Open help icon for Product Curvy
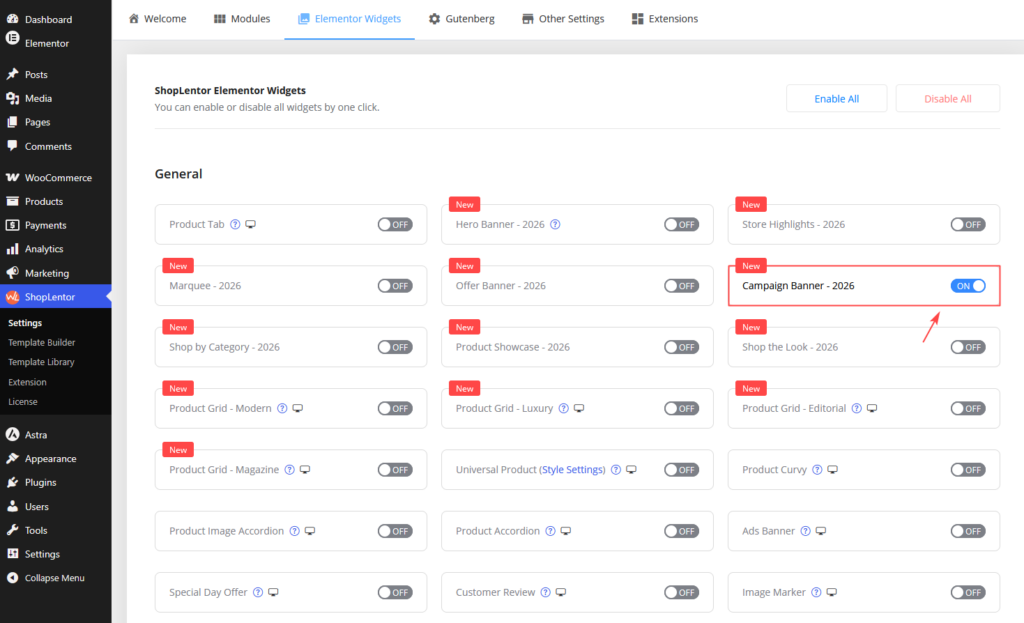Image resolution: width=1024 pixels, height=623 pixels. pyautogui.click(x=817, y=470)
